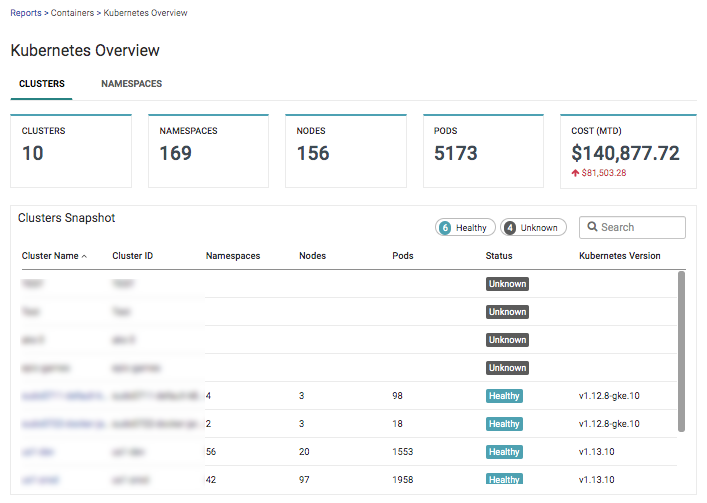Click version v1.13.10 in 1553 pods row
This screenshot has width=707, height=503.
point(597,452)
